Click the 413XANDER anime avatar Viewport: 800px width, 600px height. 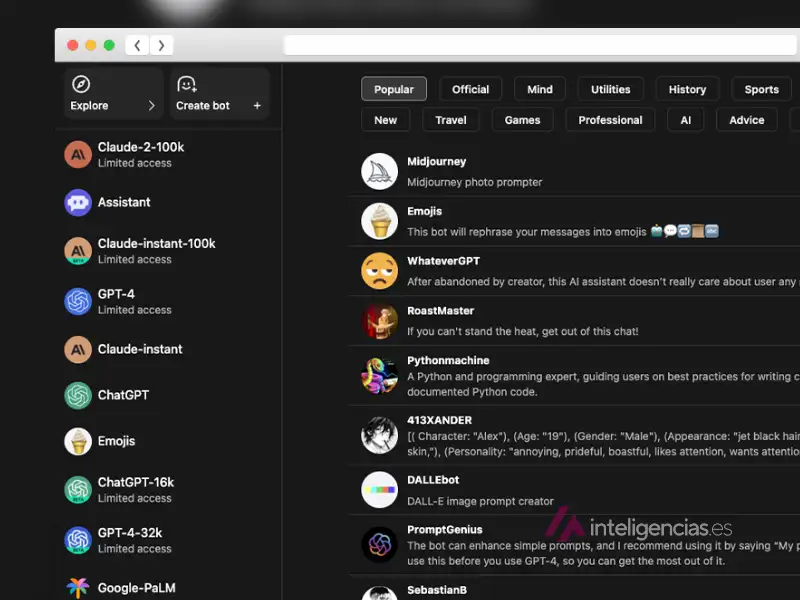click(x=380, y=435)
